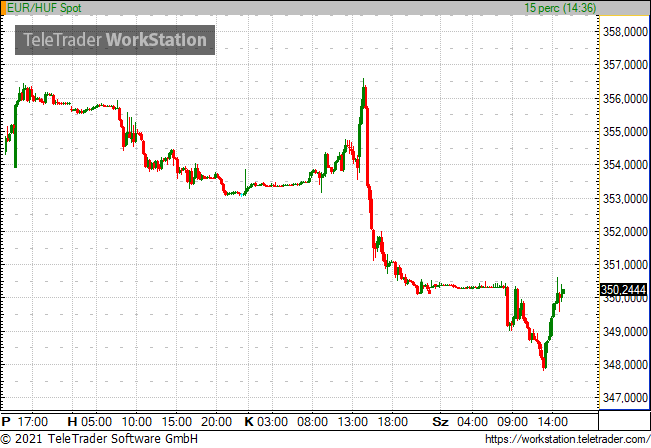Click the 09:00 time axis label
This screenshot has width=651, height=448.
click(512, 422)
